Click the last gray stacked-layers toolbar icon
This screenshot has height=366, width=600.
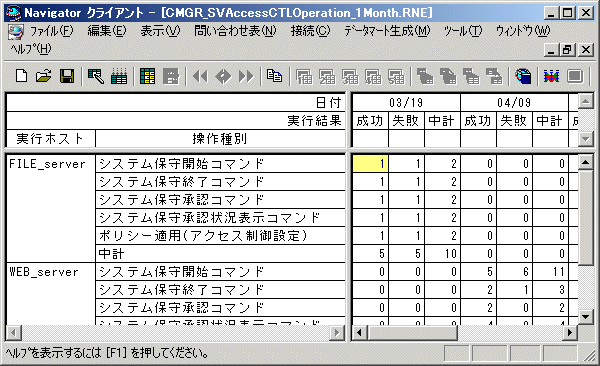[494, 76]
